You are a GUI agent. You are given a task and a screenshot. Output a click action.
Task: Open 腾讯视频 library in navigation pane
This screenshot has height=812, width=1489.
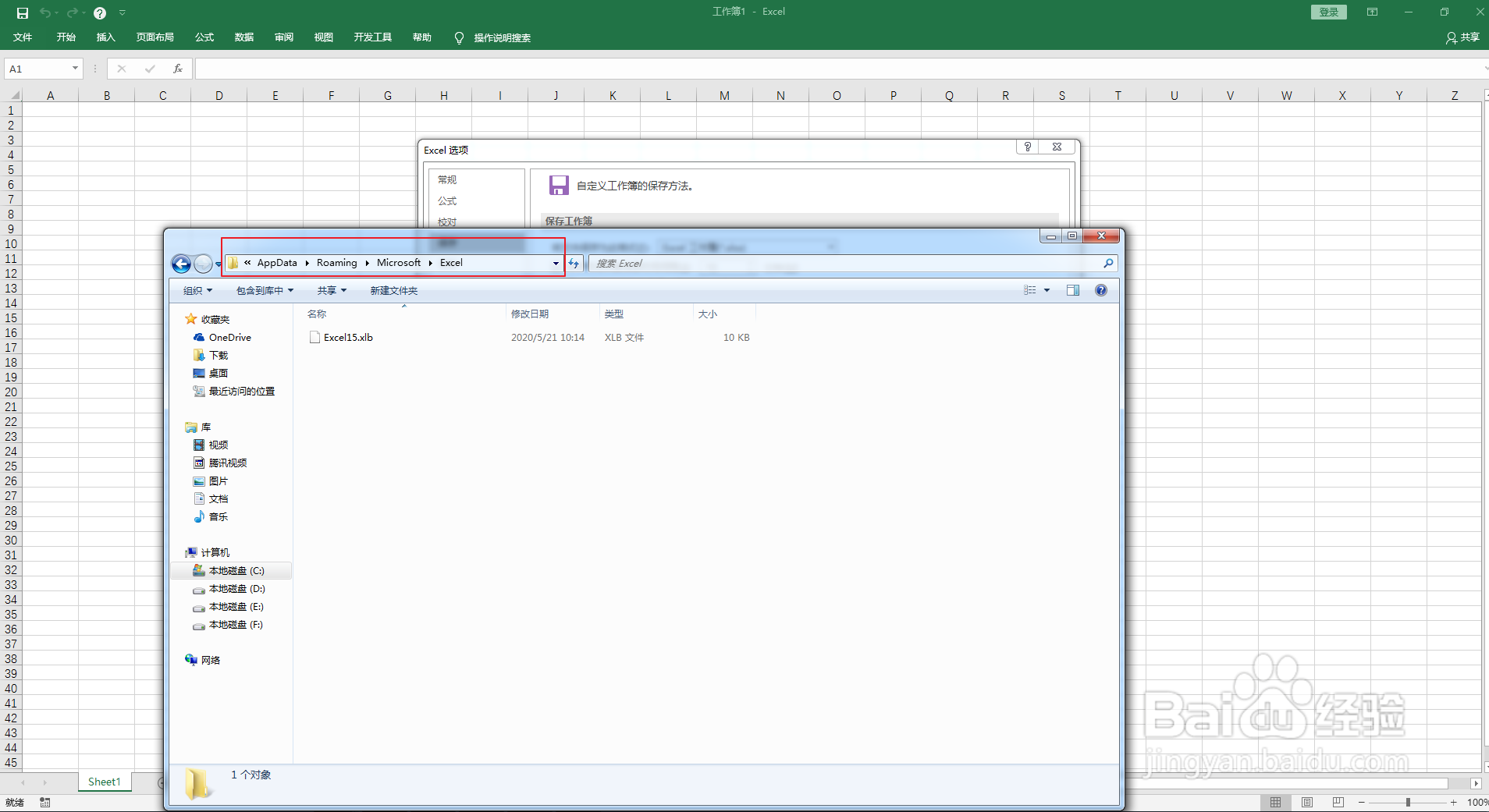pyautogui.click(x=228, y=463)
